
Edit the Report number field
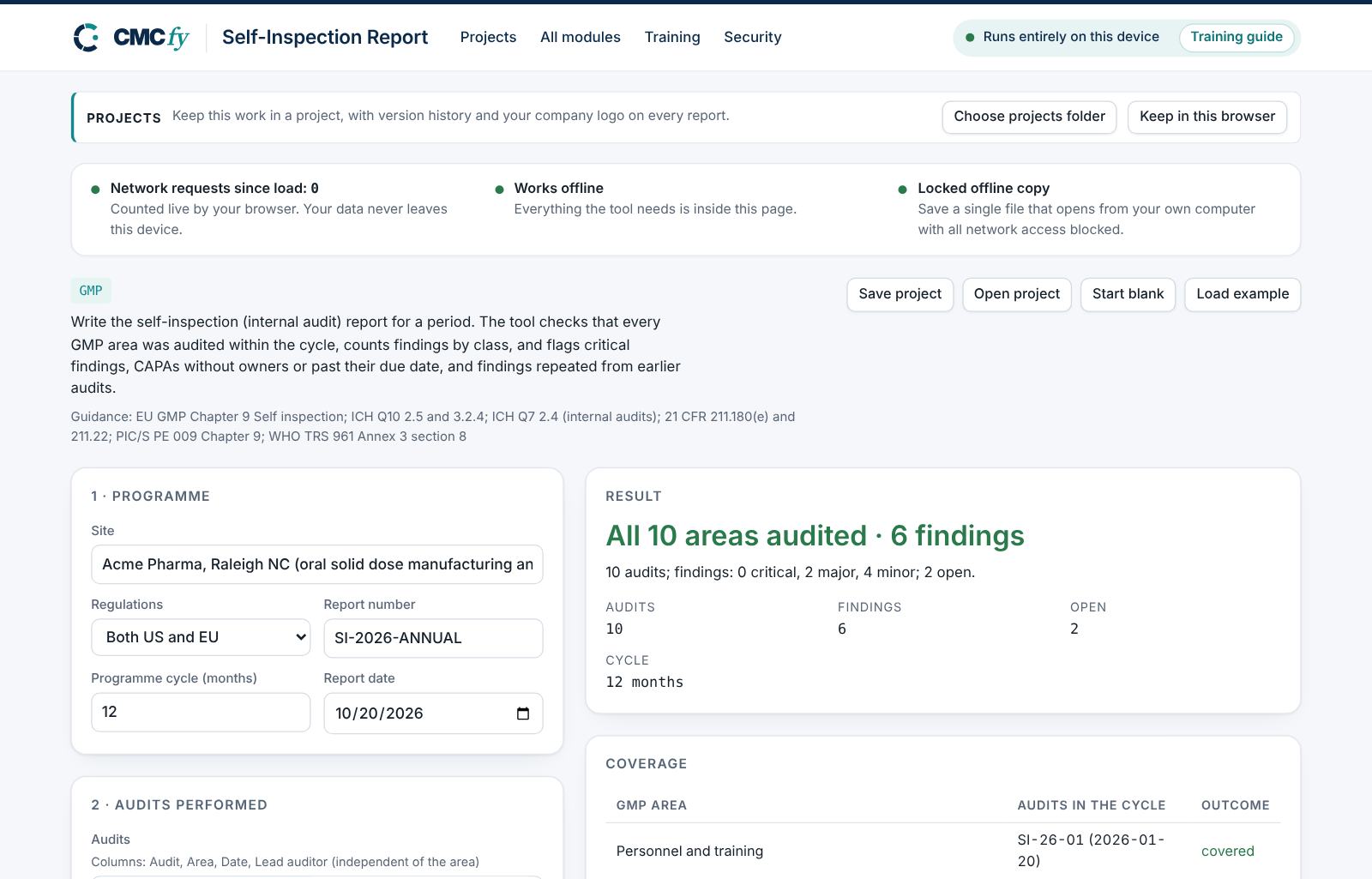tap(433, 638)
